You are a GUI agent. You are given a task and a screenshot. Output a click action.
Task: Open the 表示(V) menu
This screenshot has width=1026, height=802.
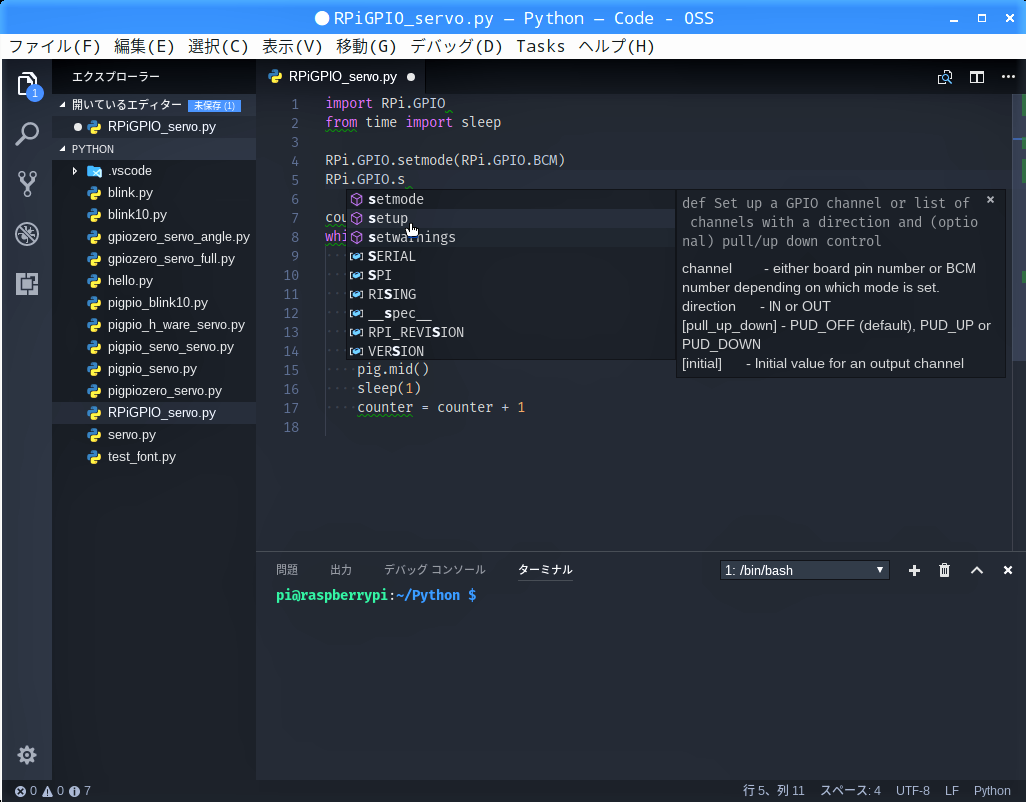click(292, 46)
